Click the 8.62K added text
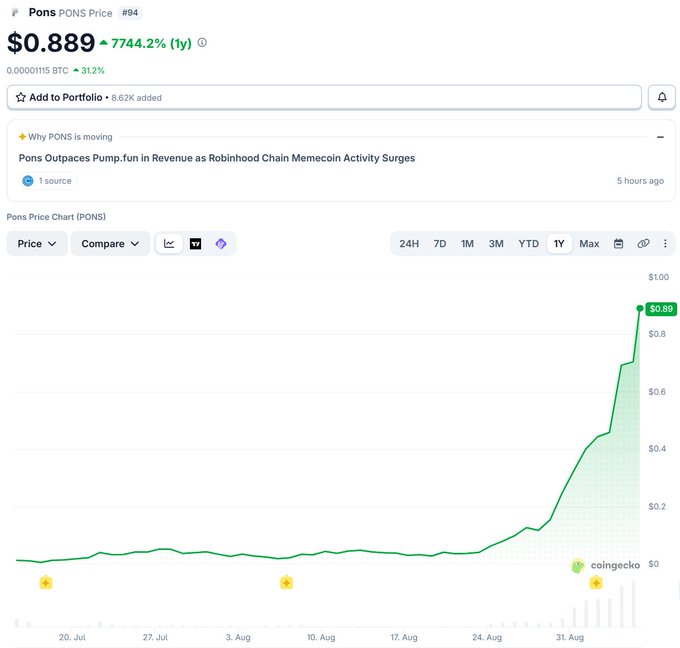680x648 pixels. (x=136, y=98)
